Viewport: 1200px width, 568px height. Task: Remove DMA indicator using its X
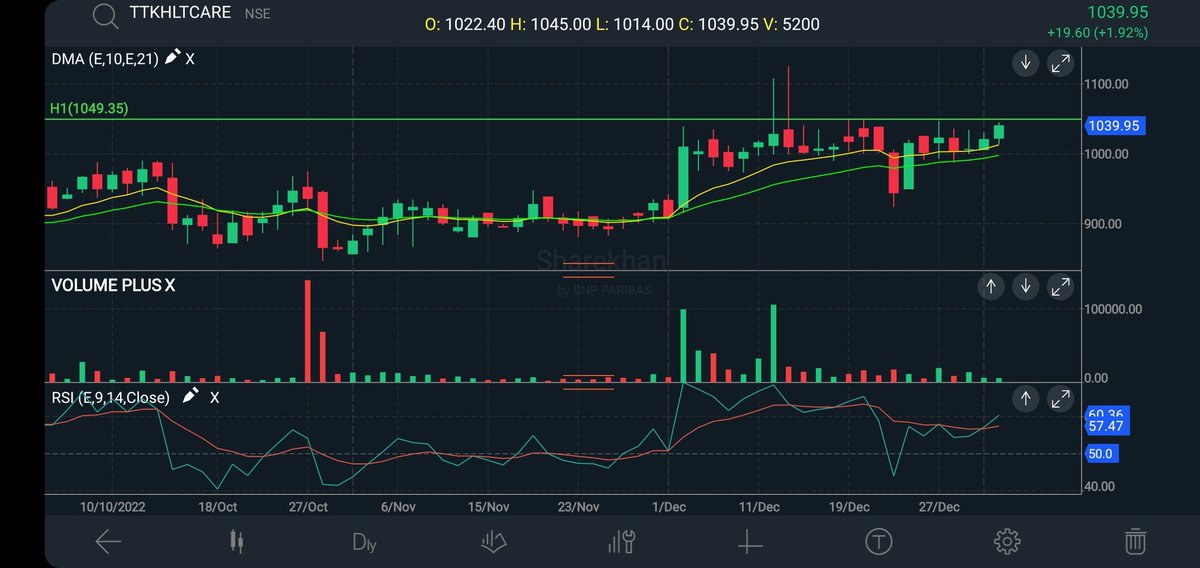click(190, 59)
